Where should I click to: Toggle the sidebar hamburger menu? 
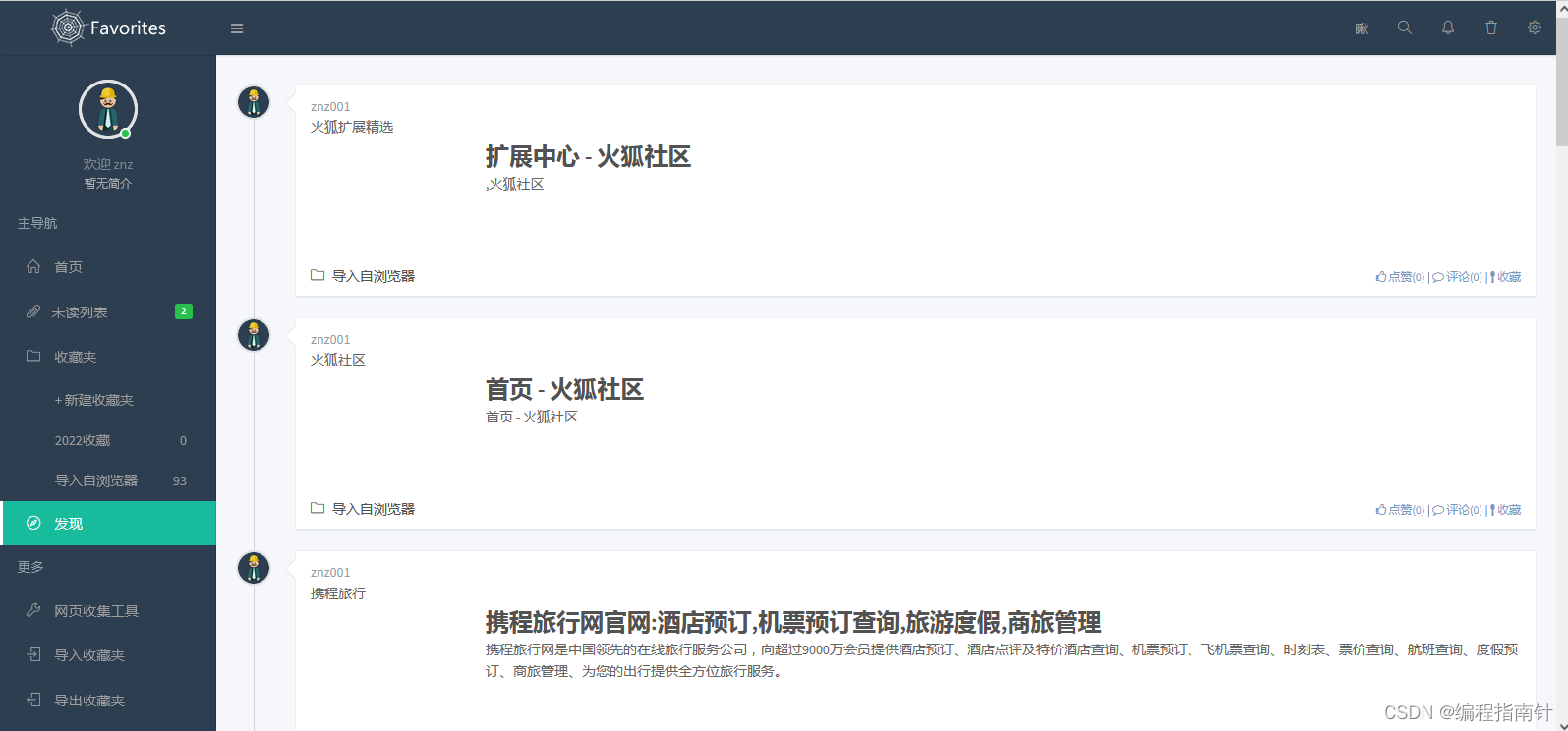[237, 28]
